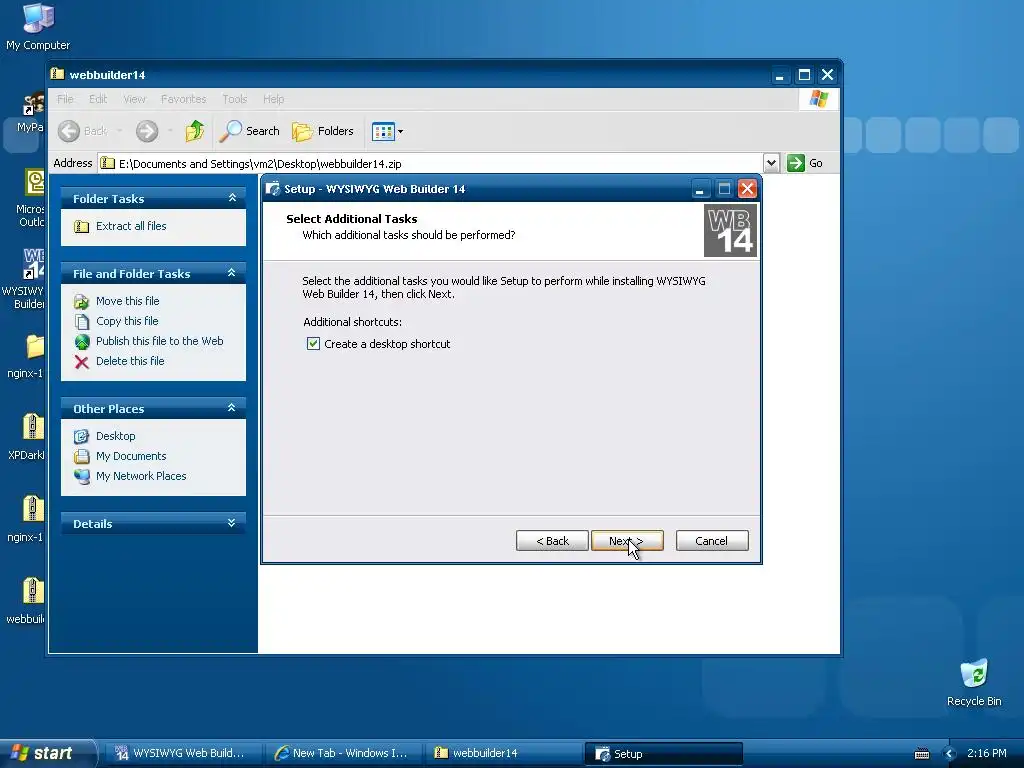Click the Extract all files zip icon
Image resolution: width=1024 pixels, height=768 pixels.
point(82,227)
